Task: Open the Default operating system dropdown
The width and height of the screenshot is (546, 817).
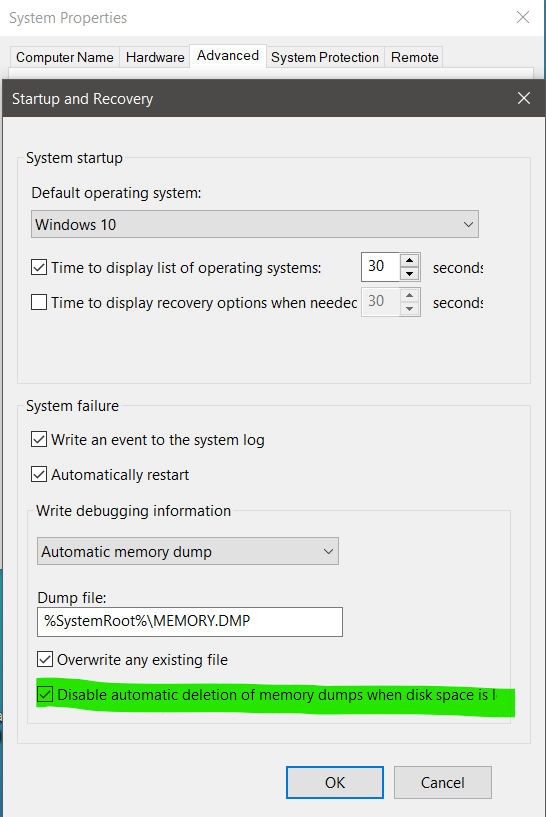Action: point(255,225)
